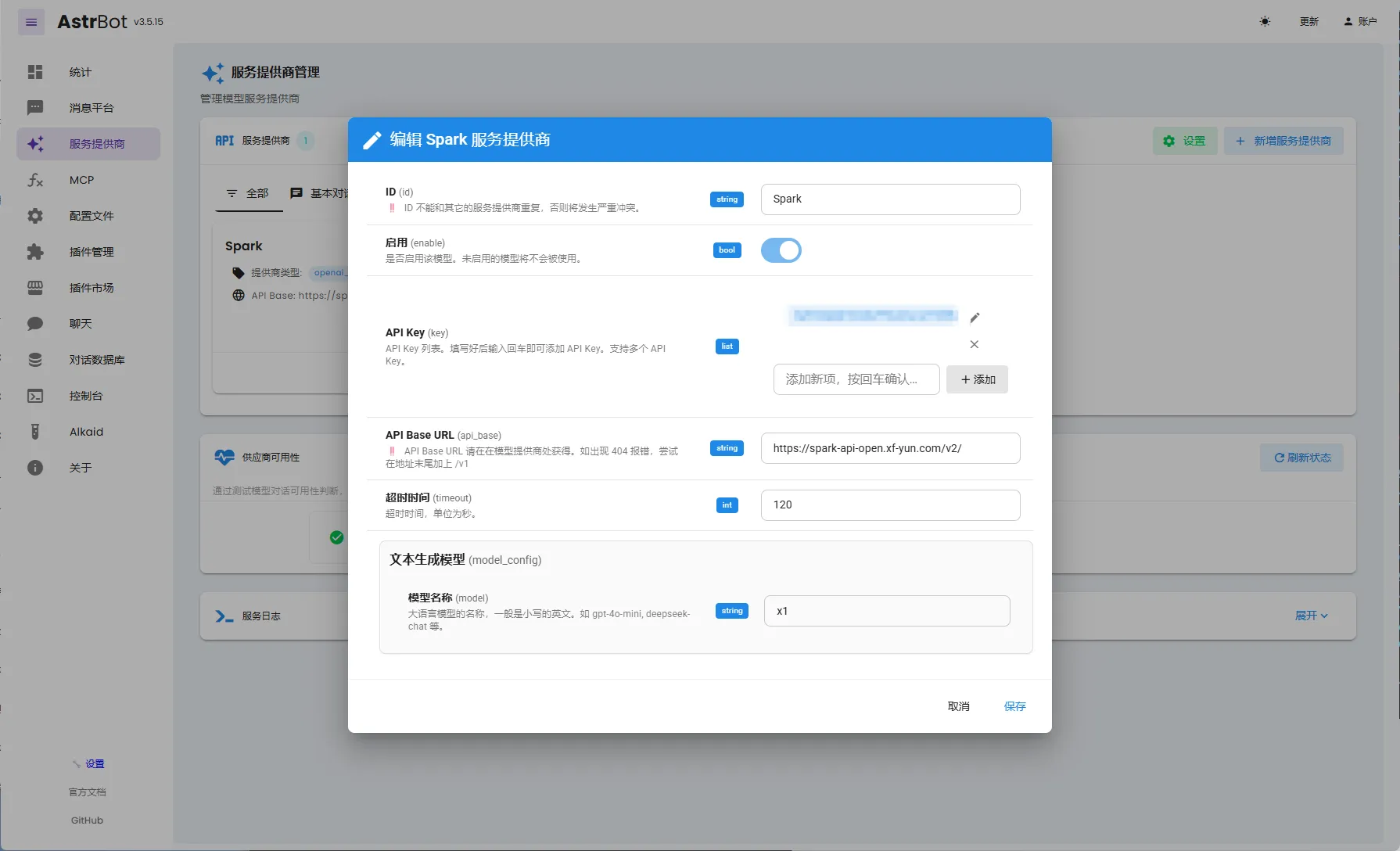Expand the 服务日志 panel via 展开
The width and height of the screenshot is (1400, 851).
click(x=1312, y=616)
